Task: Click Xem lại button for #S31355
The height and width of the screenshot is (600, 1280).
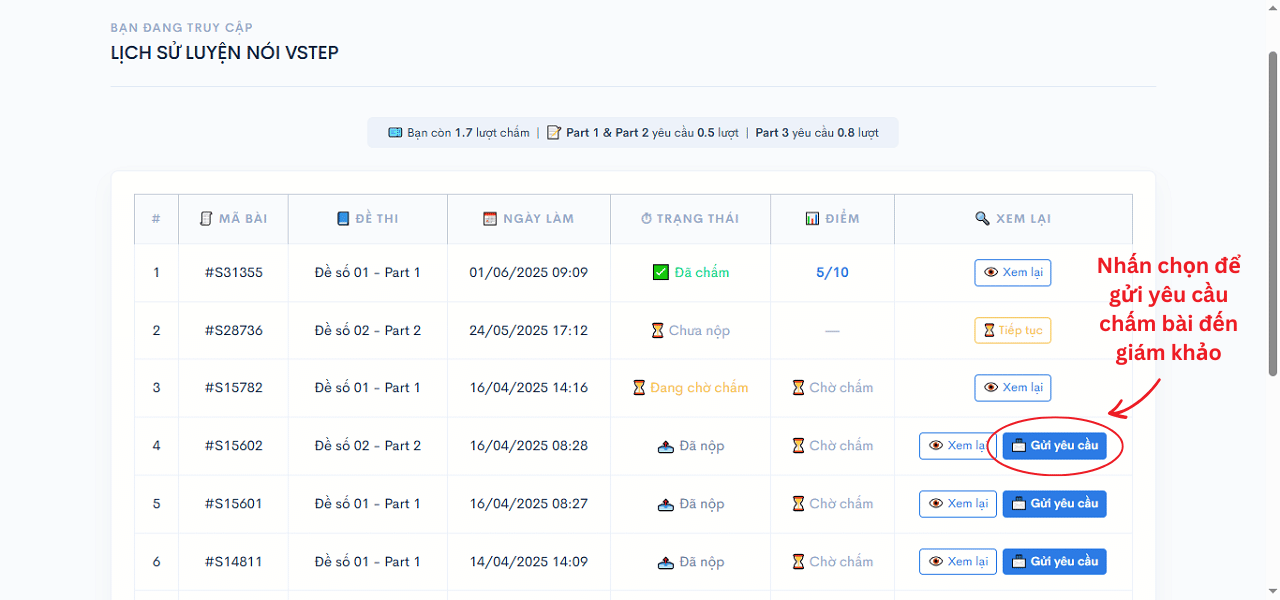Action: (x=1012, y=272)
